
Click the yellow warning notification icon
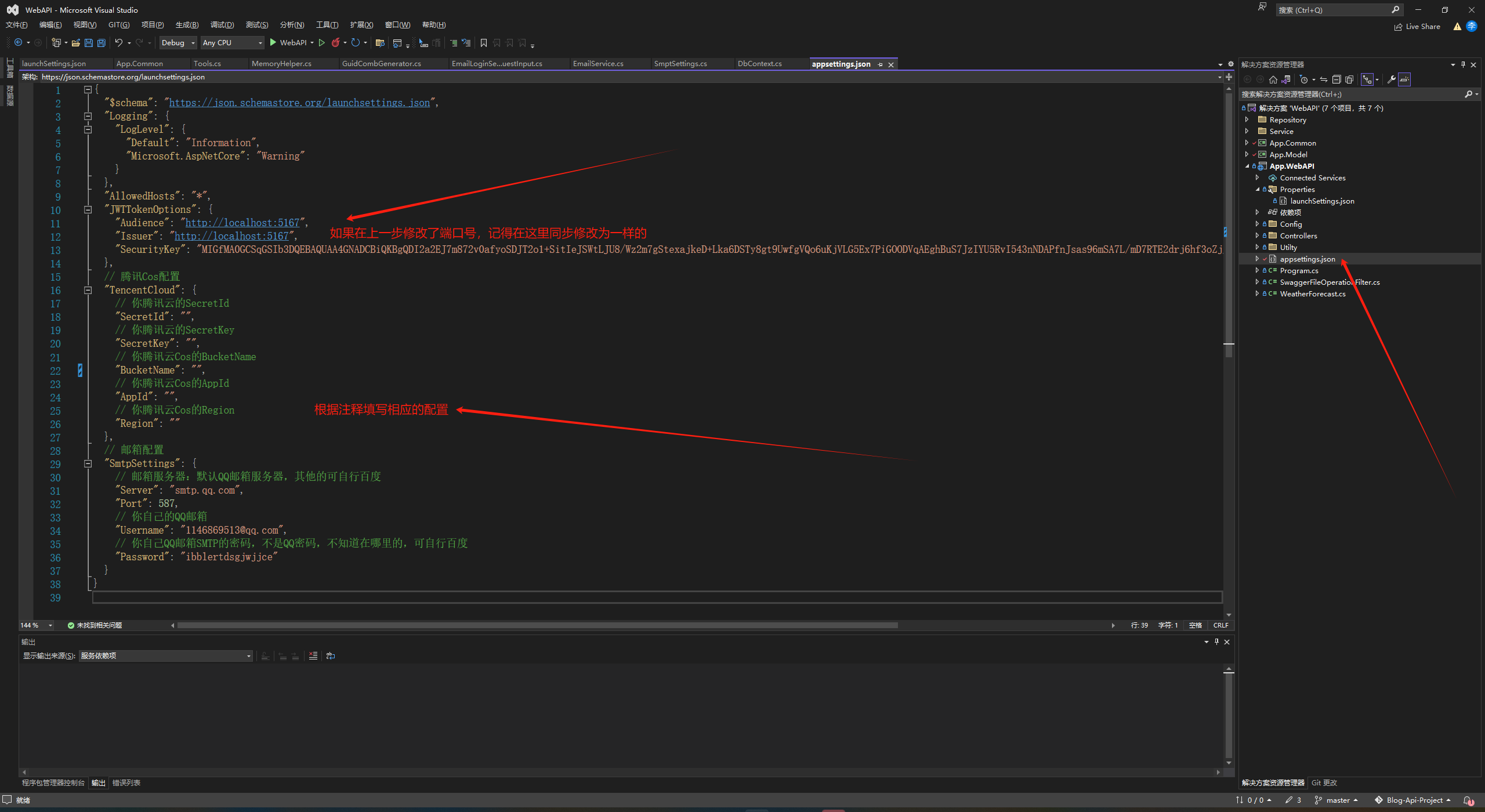(1457, 26)
